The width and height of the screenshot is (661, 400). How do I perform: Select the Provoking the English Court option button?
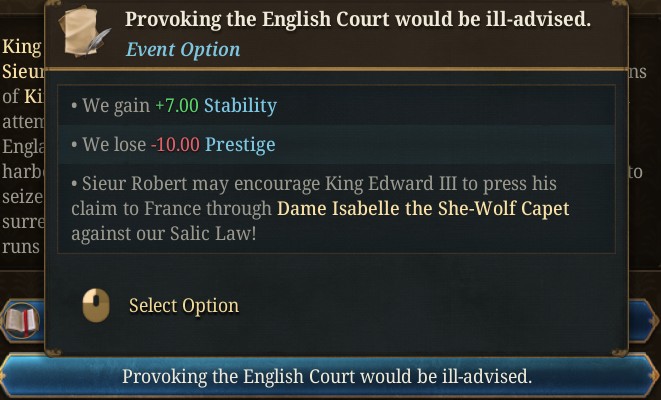click(x=327, y=376)
